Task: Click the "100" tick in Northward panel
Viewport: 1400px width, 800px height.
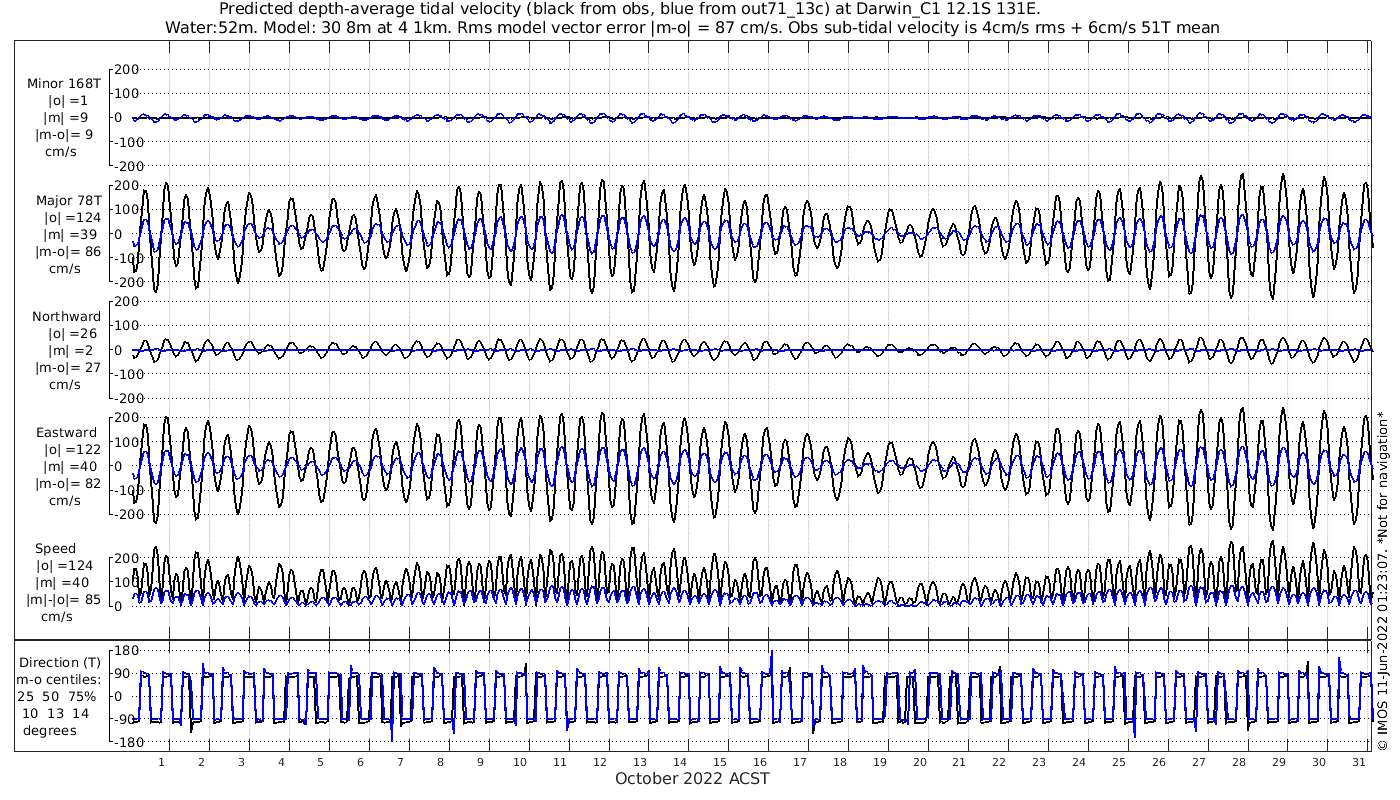Action: (125, 326)
